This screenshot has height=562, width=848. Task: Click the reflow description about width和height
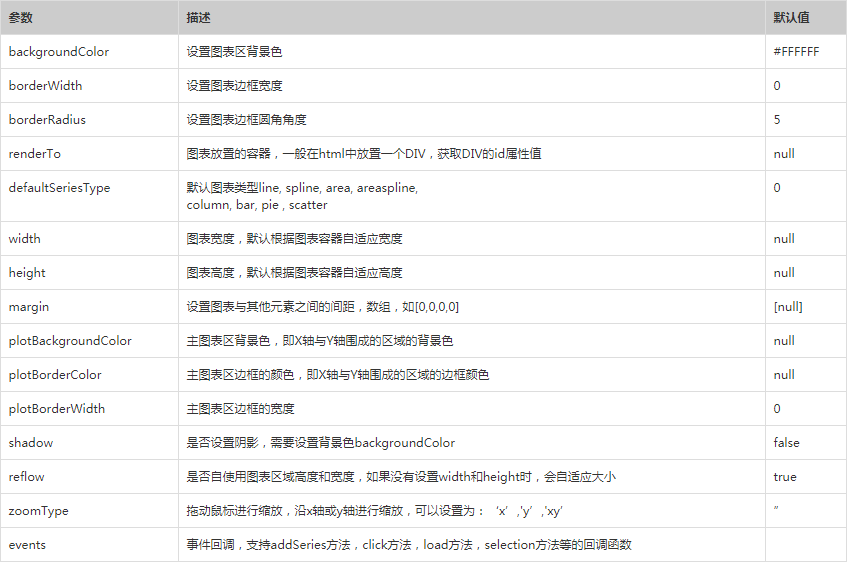pos(401,477)
